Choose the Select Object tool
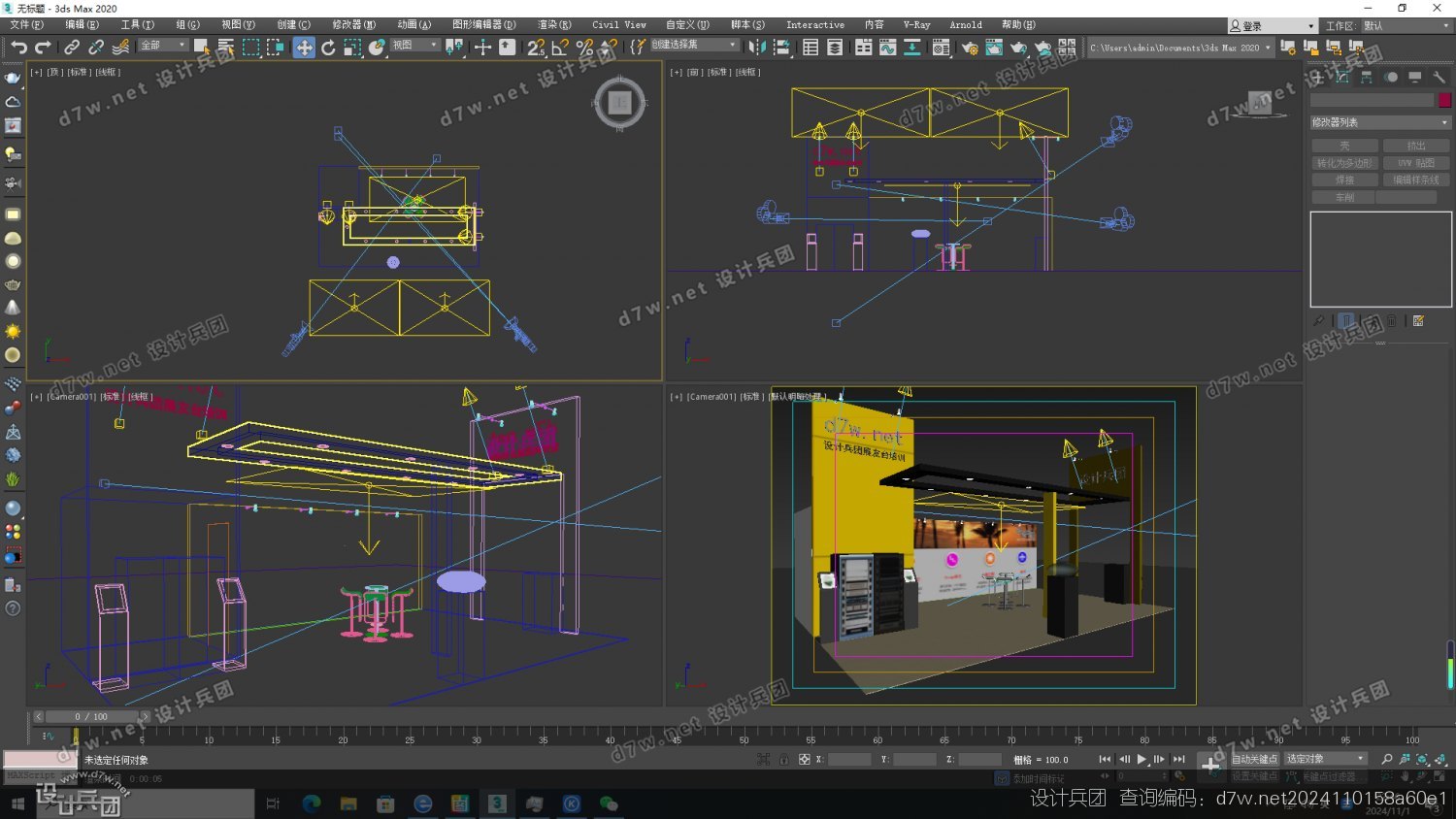The height and width of the screenshot is (819, 1456). [x=202, y=47]
